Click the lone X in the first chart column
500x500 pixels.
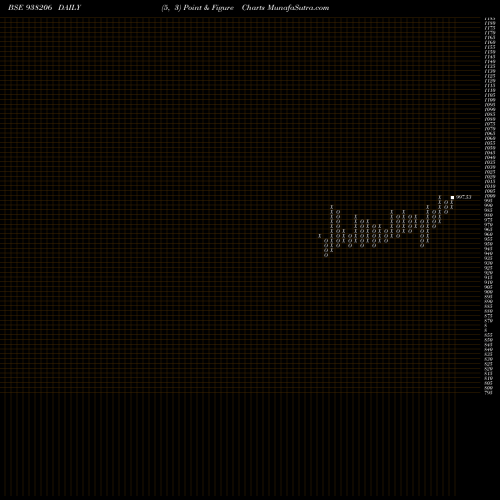pos(320,236)
